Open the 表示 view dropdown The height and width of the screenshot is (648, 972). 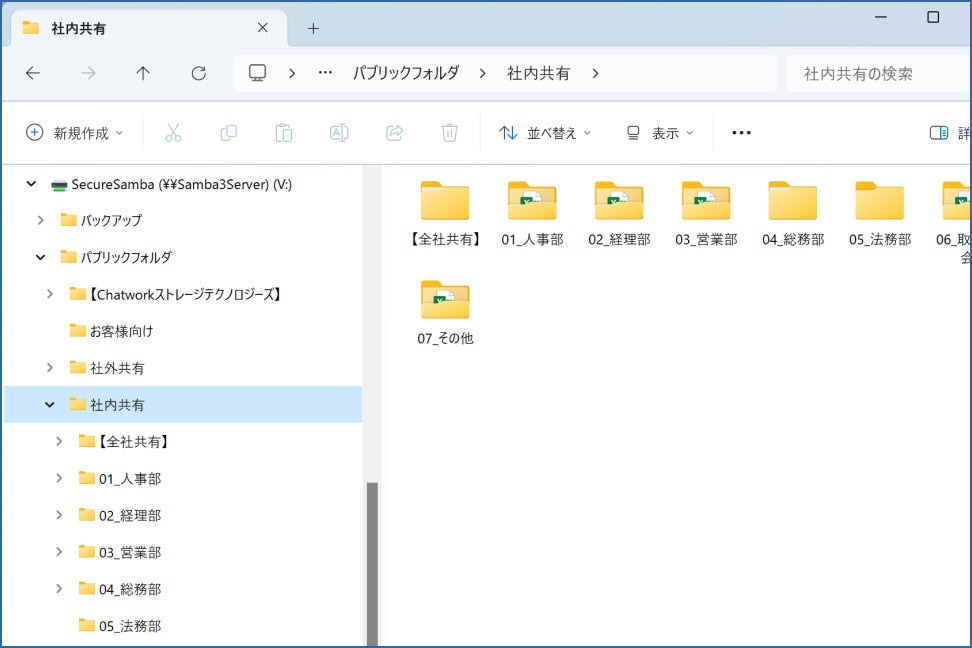pos(660,133)
